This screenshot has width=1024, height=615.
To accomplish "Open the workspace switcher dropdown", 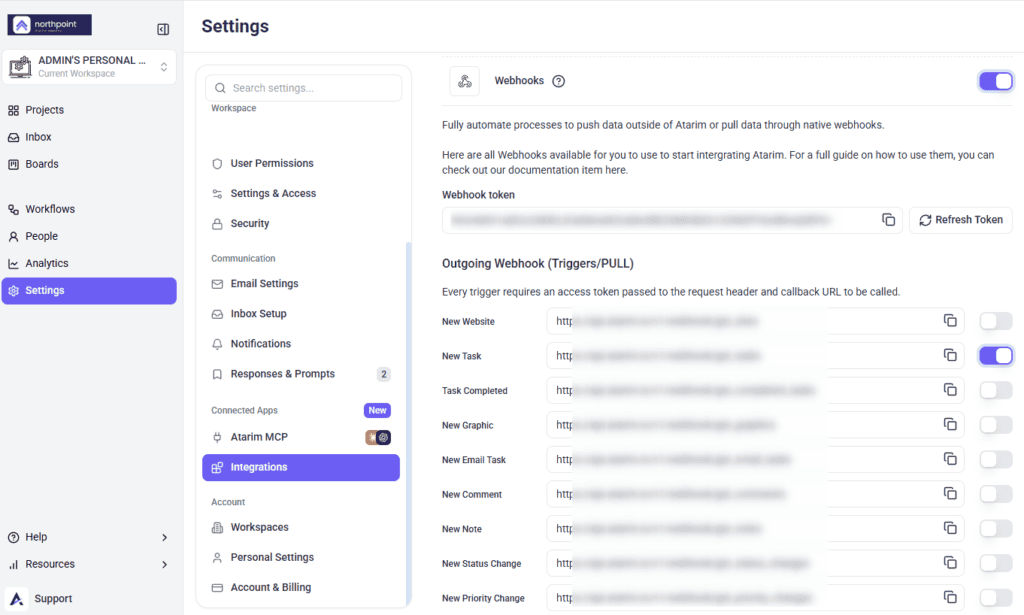I will (x=164, y=67).
